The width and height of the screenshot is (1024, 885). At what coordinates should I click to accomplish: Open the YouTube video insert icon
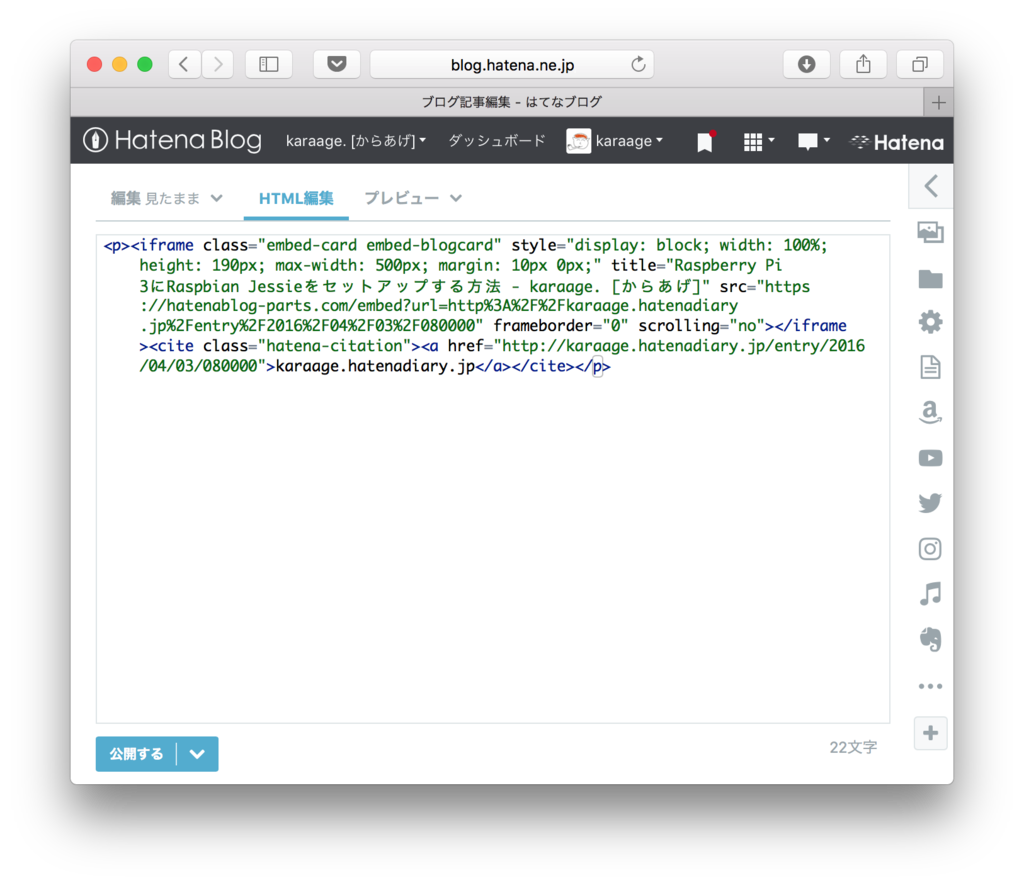(931, 458)
